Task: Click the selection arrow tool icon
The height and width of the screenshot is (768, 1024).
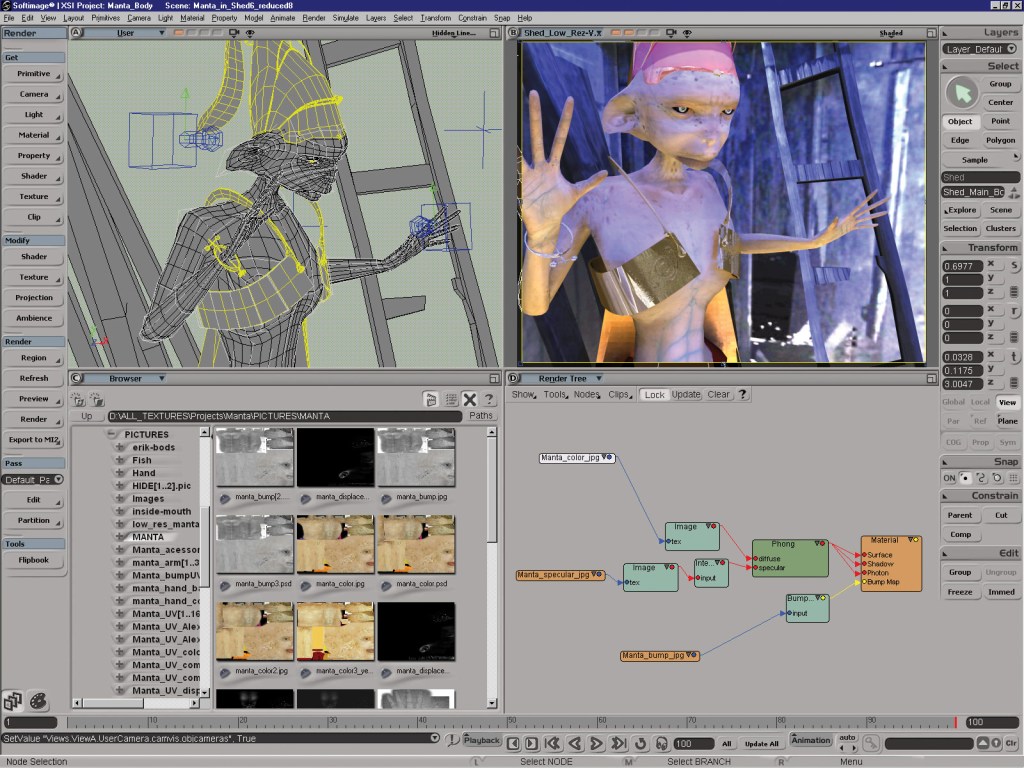Action: point(961,93)
